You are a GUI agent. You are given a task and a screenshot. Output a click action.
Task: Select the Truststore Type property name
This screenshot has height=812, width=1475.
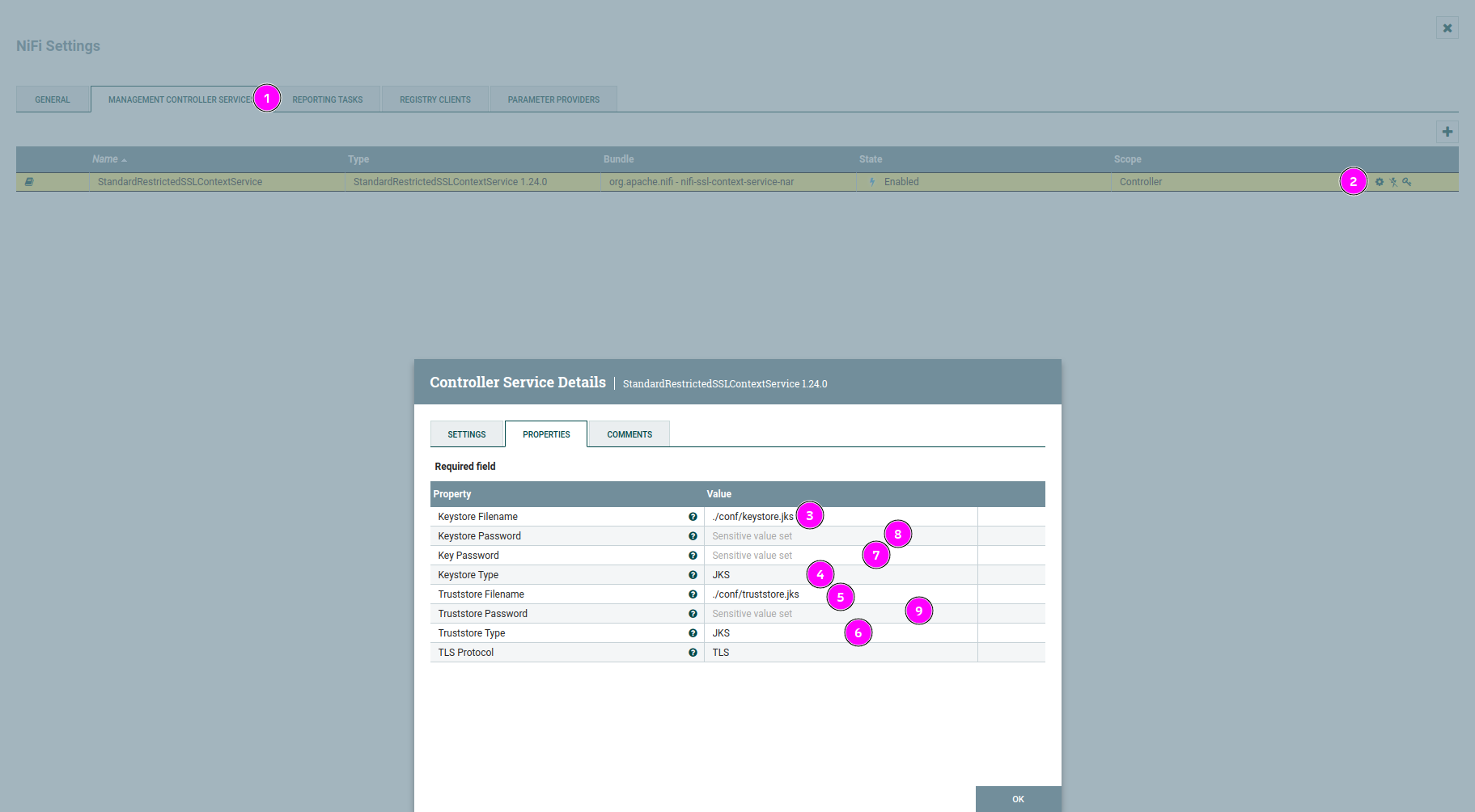click(472, 633)
